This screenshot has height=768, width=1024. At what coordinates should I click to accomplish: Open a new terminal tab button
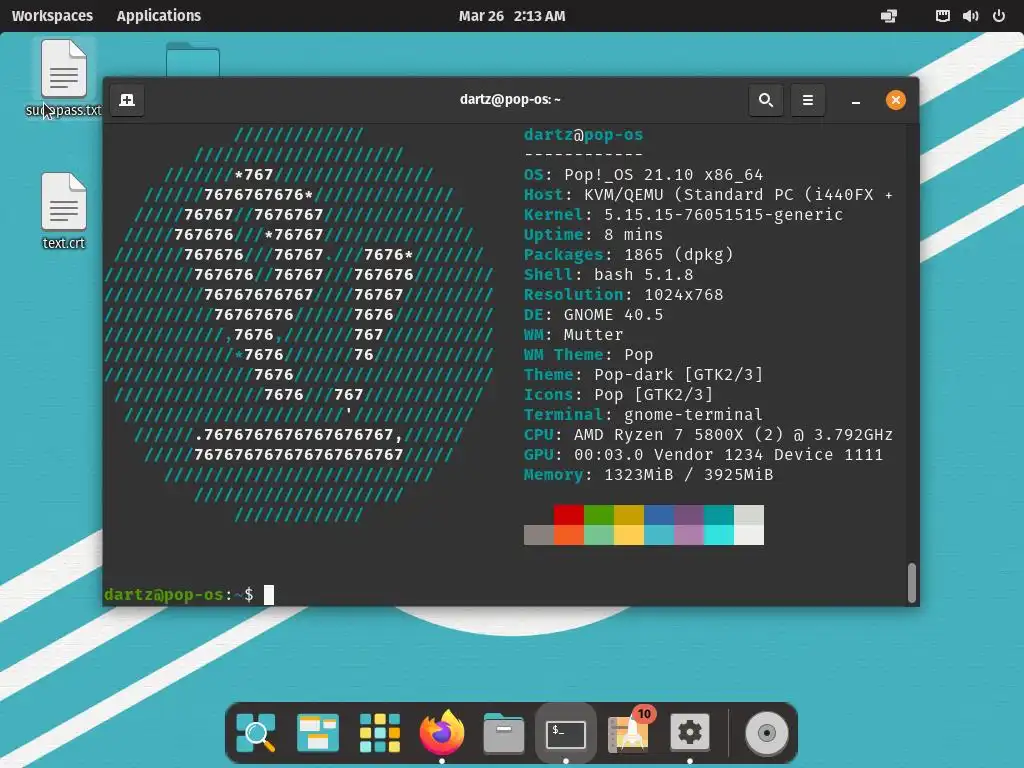pos(127,100)
